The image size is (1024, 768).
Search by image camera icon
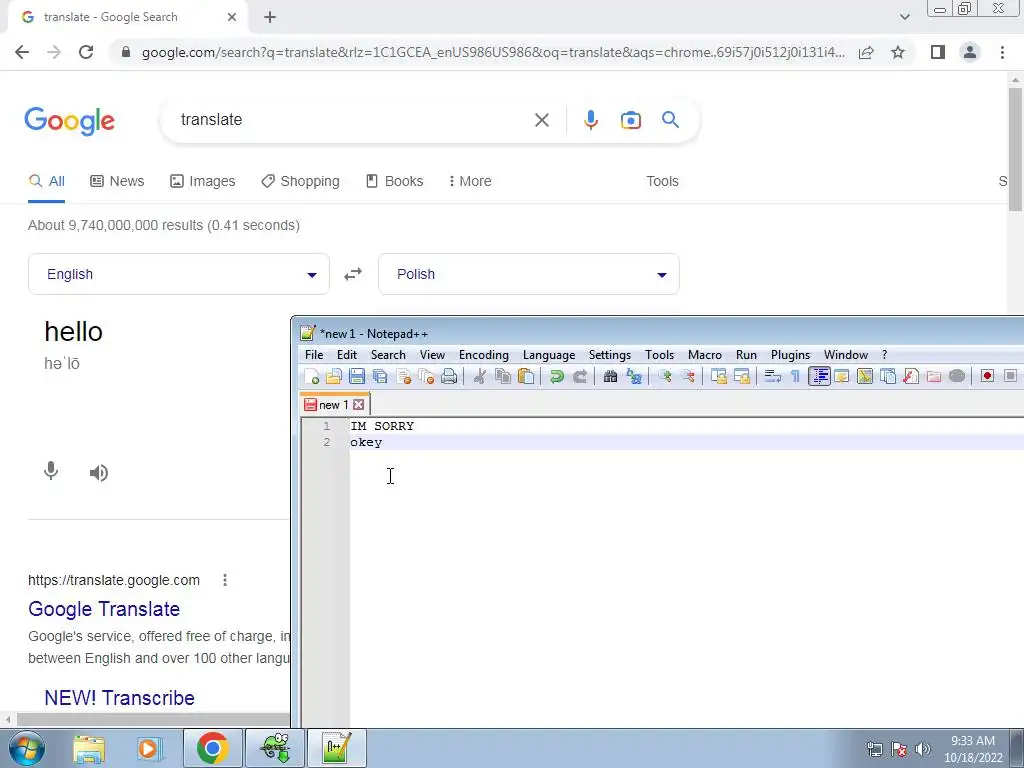[630, 120]
